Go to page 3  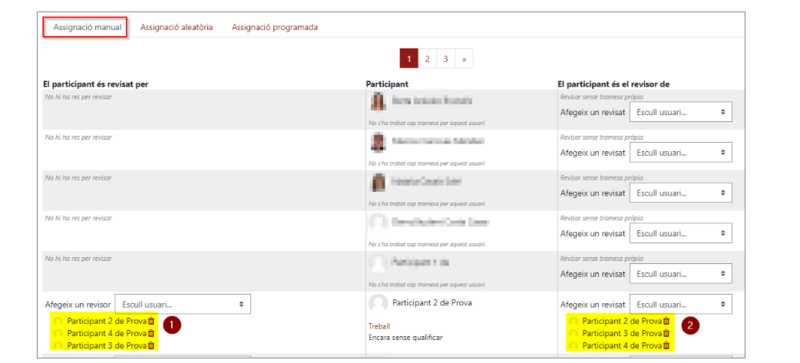point(445,59)
